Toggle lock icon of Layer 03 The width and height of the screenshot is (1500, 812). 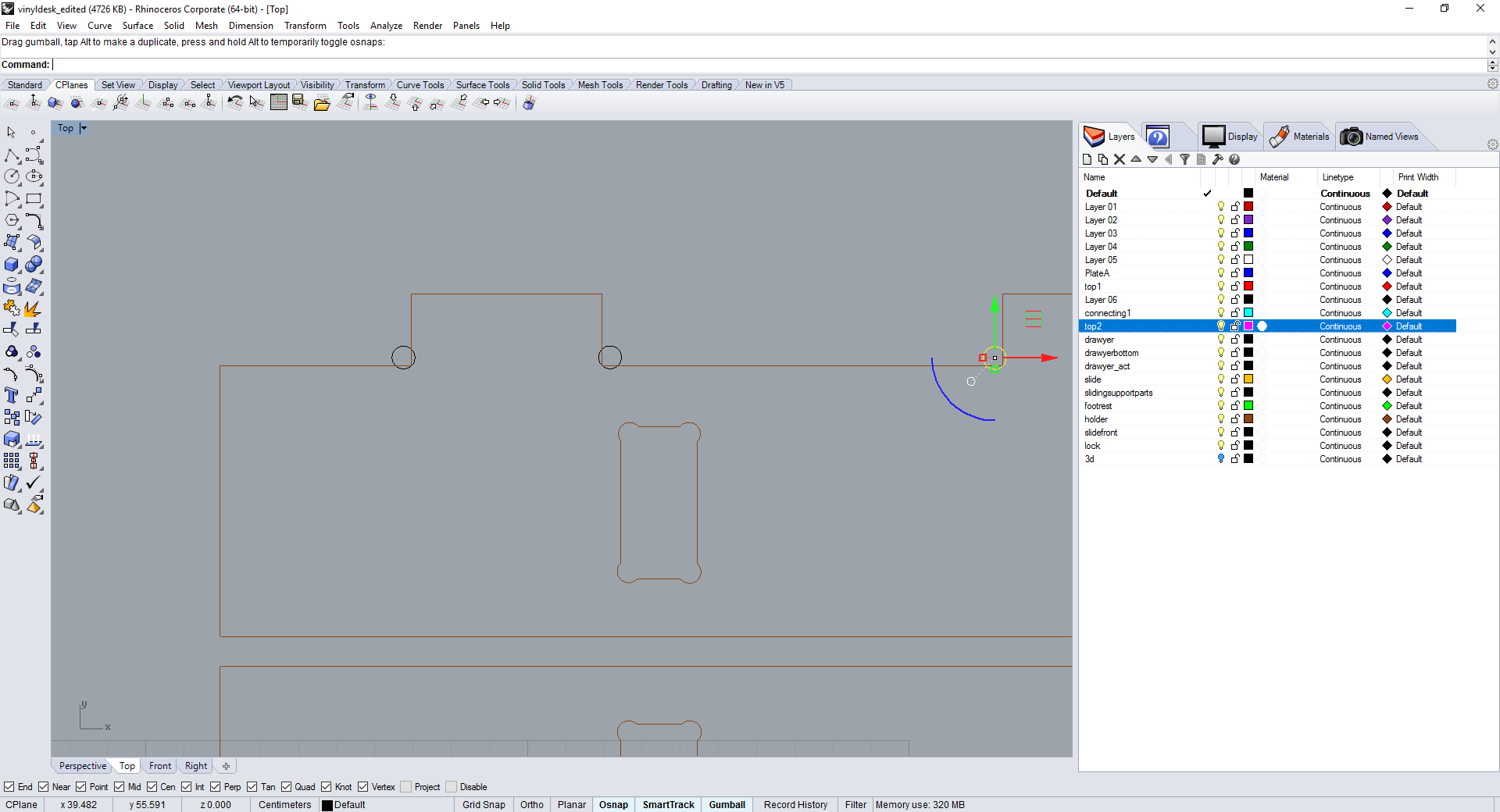[x=1235, y=233]
